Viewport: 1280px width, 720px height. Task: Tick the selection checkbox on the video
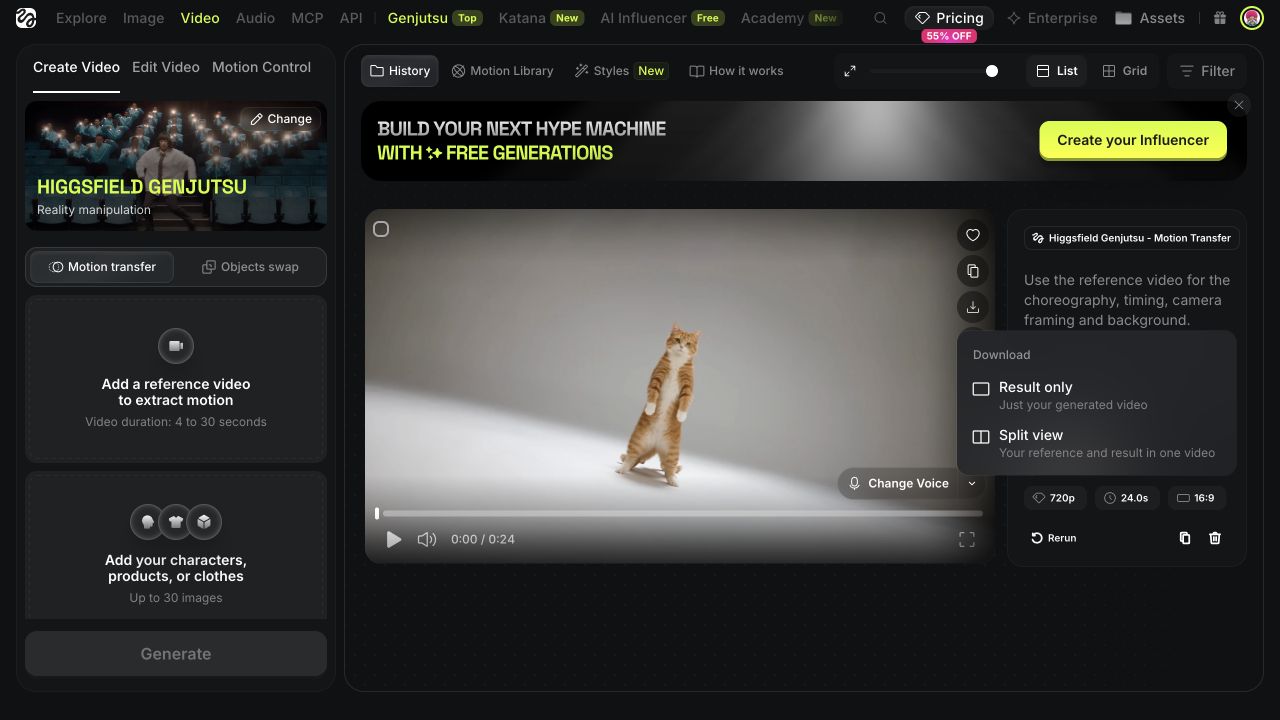pos(381,229)
